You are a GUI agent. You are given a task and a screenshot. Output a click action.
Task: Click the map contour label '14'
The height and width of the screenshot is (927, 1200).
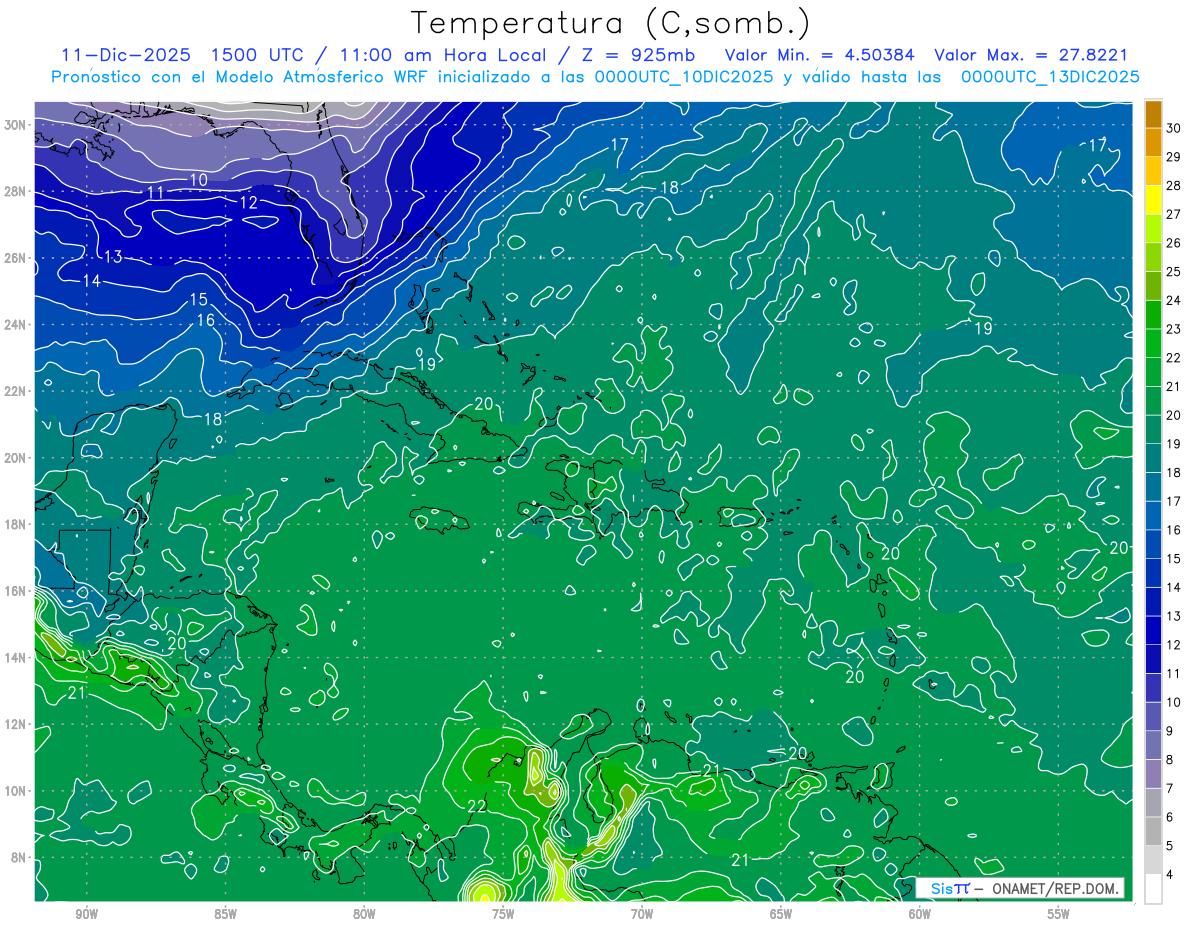pyautogui.click(x=91, y=281)
